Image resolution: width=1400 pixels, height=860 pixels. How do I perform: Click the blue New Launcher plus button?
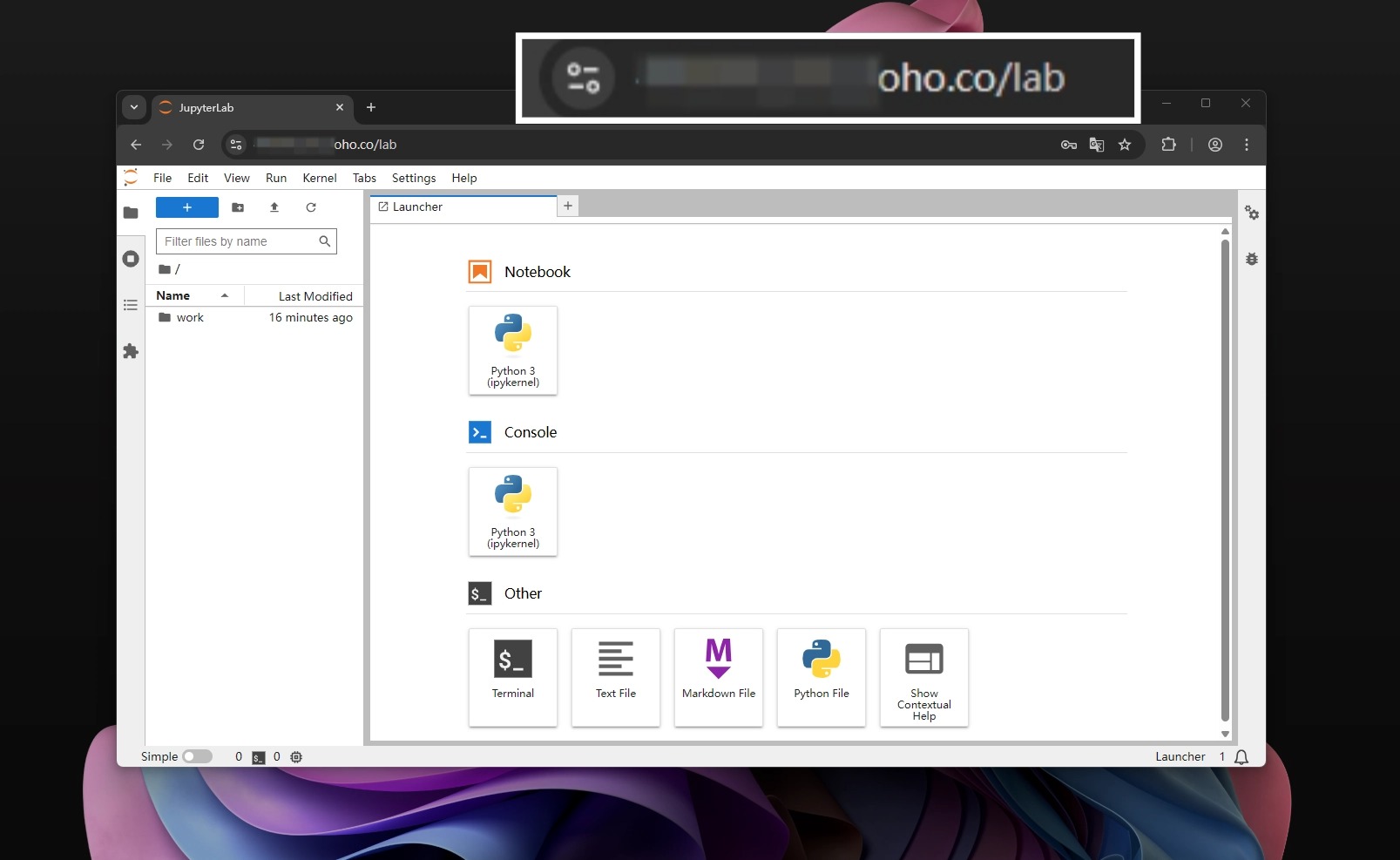tap(187, 207)
